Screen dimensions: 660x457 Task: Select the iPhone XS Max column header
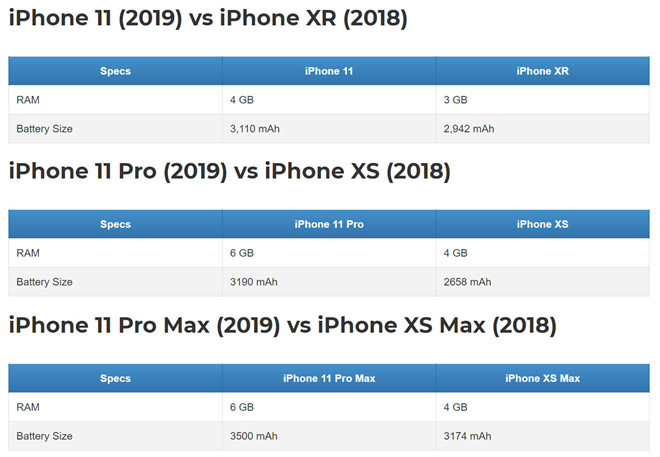(x=542, y=379)
